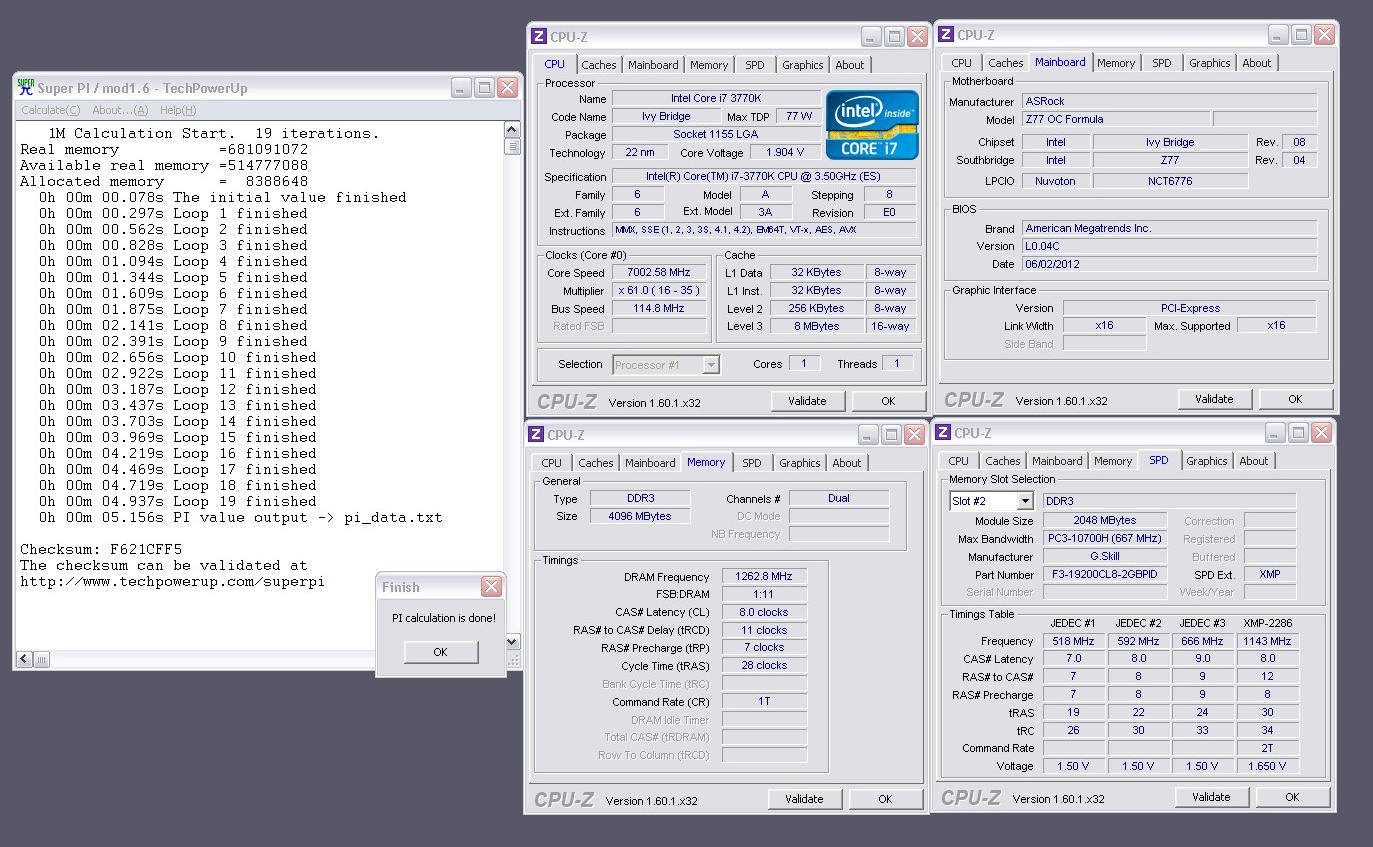Click the BIOS Version L0.04C field

(x=1170, y=246)
